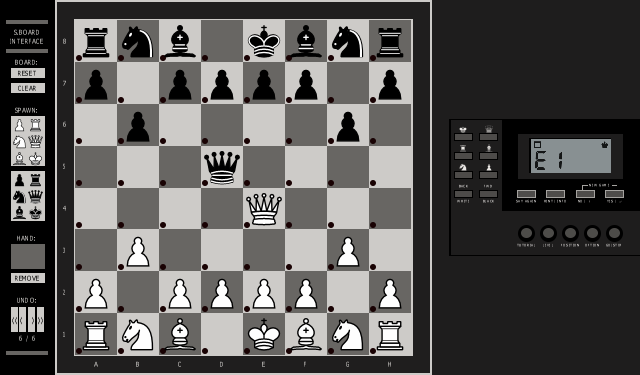The height and width of the screenshot is (375, 640).
Task: Click the NO key
Action: [x=585, y=194]
